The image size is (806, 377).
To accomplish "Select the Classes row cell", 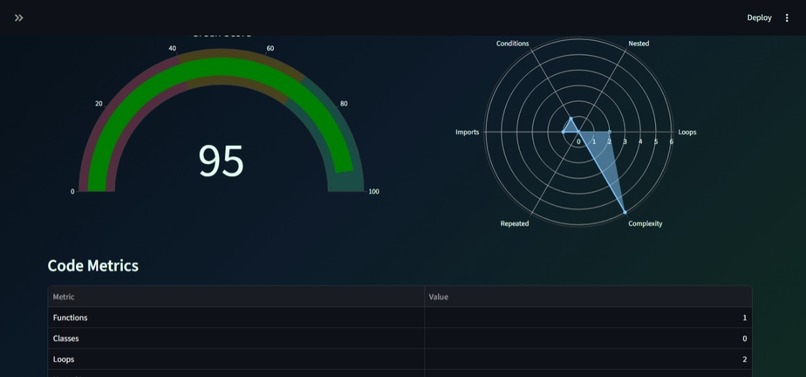I will pos(236,338).
